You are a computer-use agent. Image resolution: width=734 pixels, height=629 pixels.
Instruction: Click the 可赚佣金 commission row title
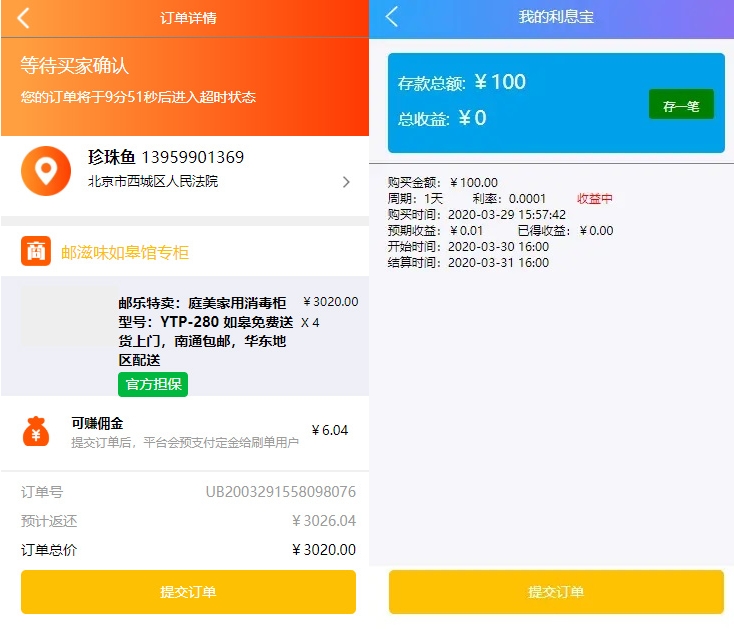[97, 423]
